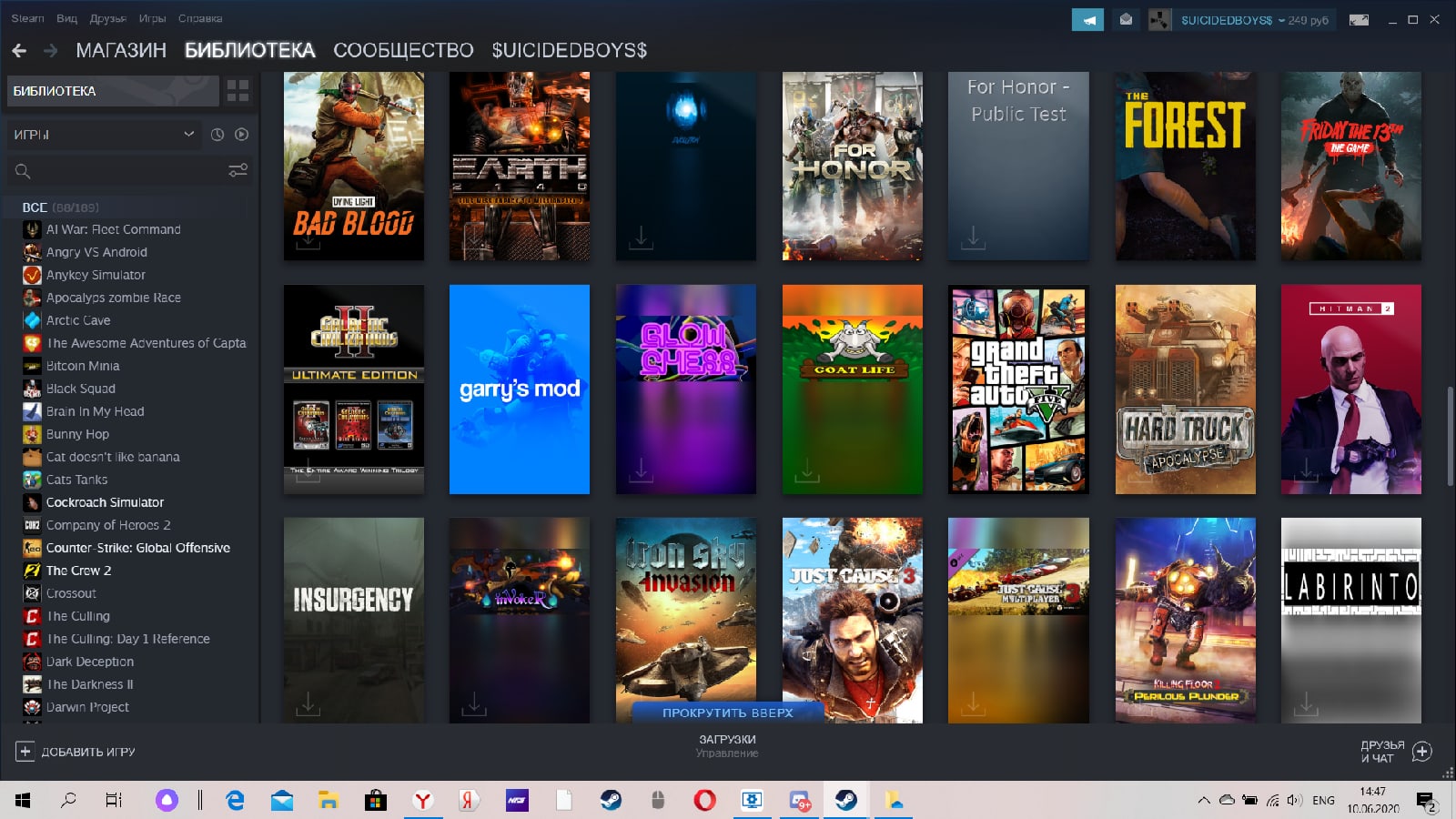Open garry's mod game cover

click(520, 389)
